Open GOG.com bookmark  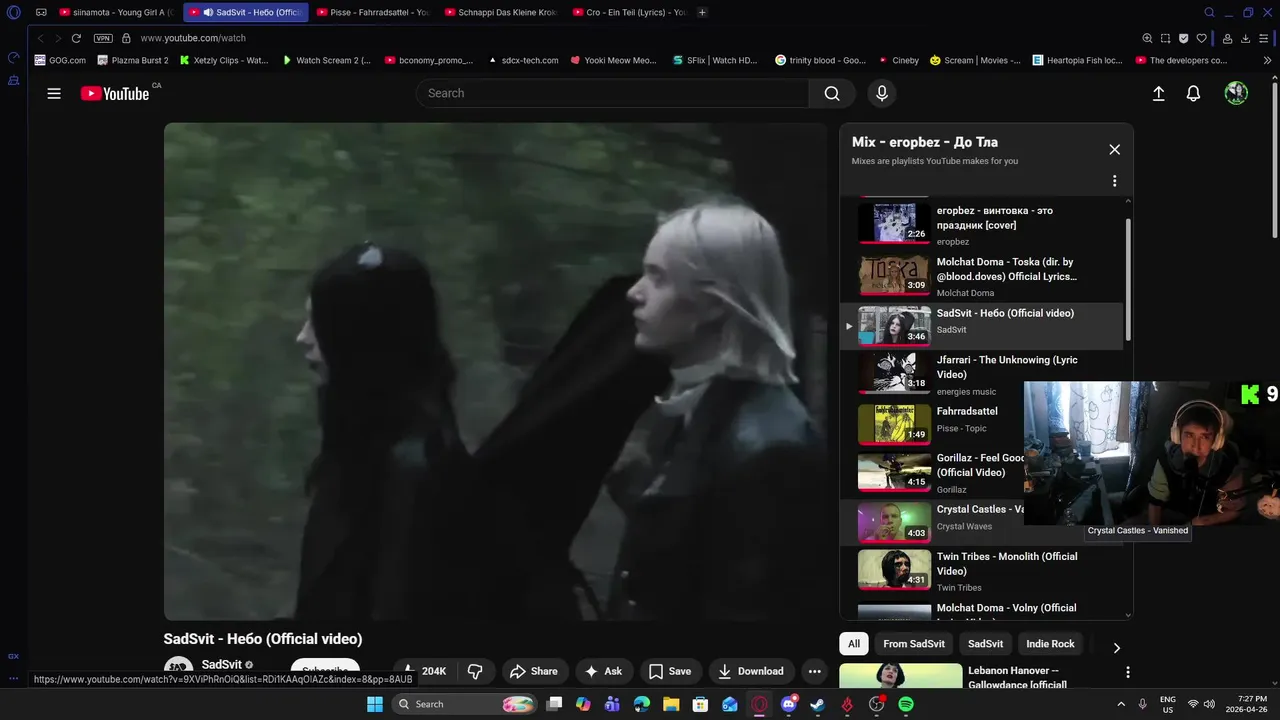[60, 60]
